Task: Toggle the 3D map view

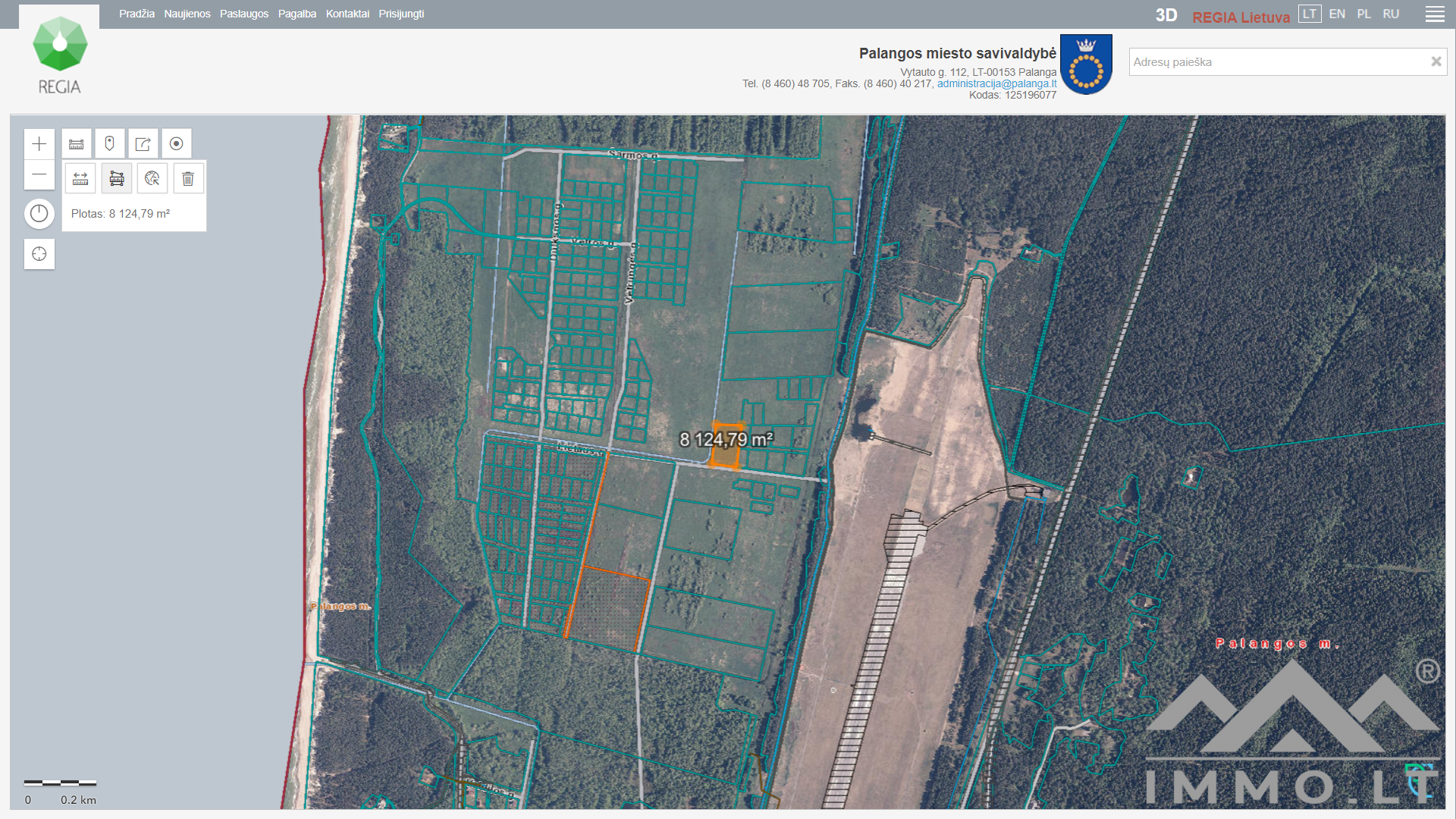Action: 1166,15
